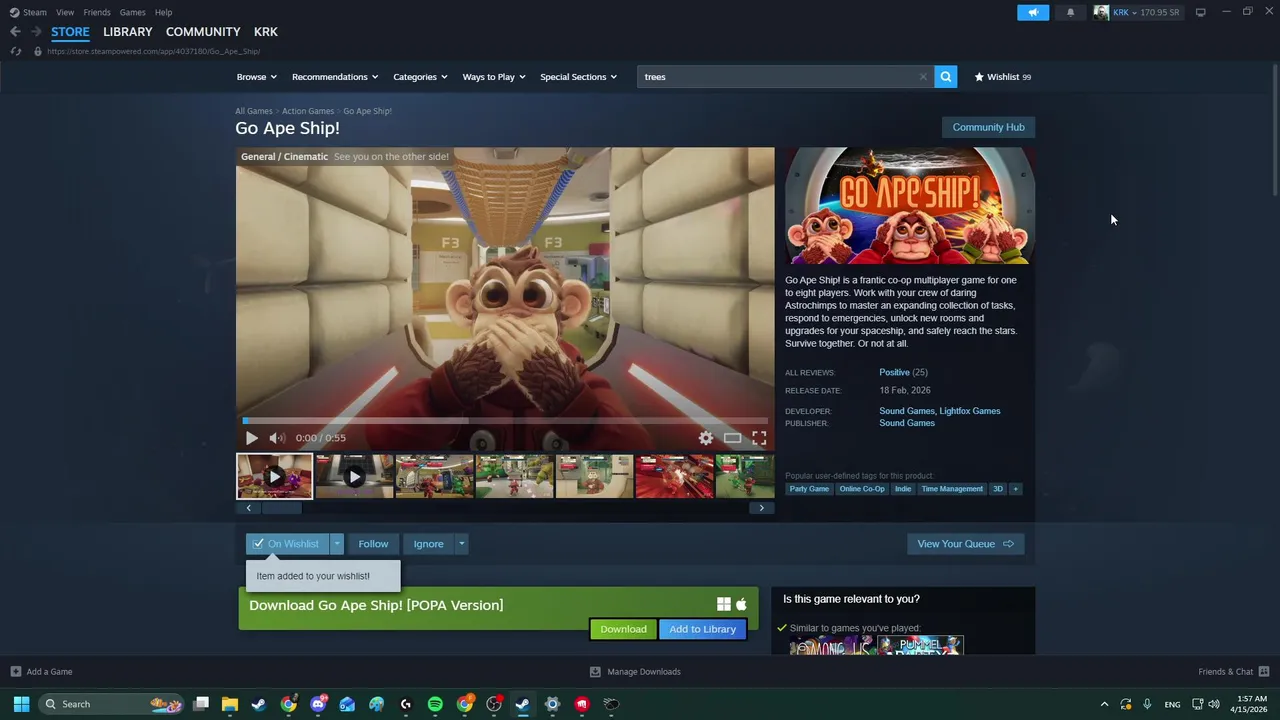1280x720 pixels.
Task: Play the trailer video
Action: click(x=251, y=438)
